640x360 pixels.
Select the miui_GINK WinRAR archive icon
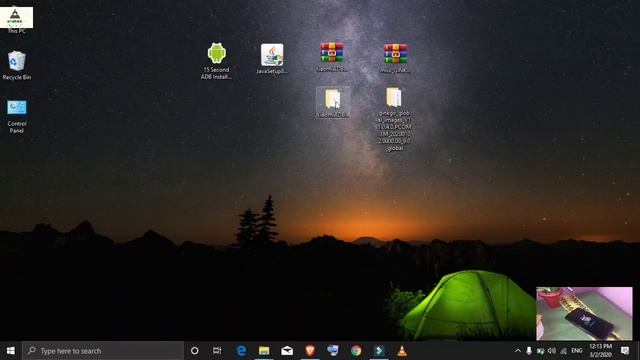point(395,58)
